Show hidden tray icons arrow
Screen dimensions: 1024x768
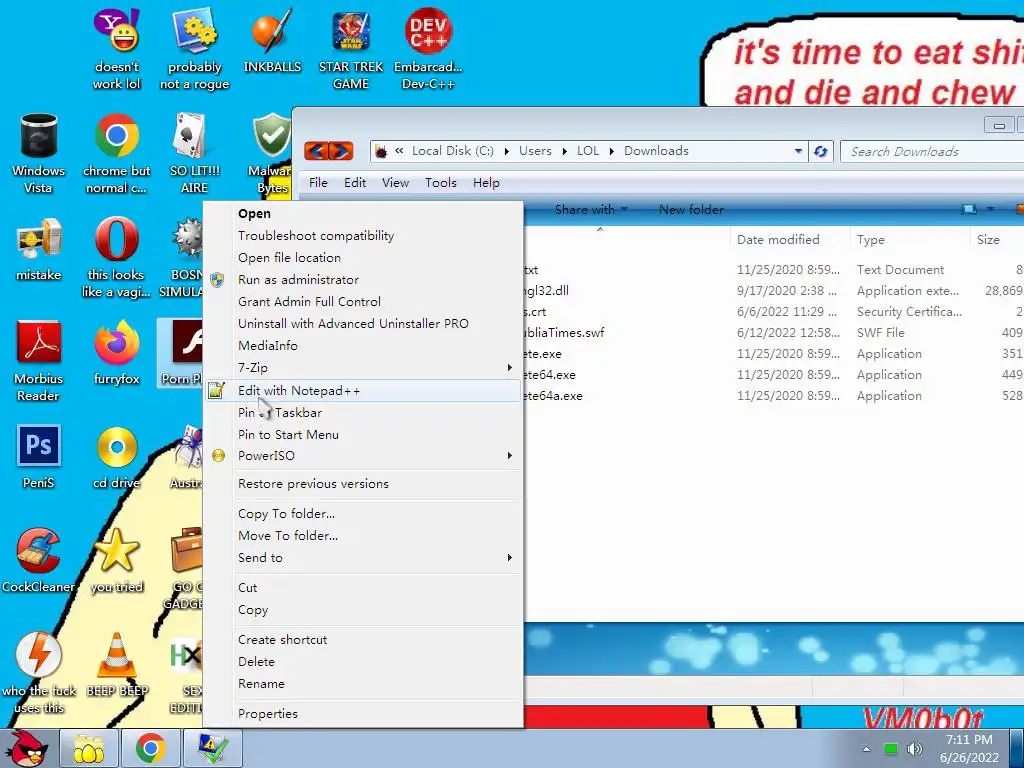(x=866, y=748)
